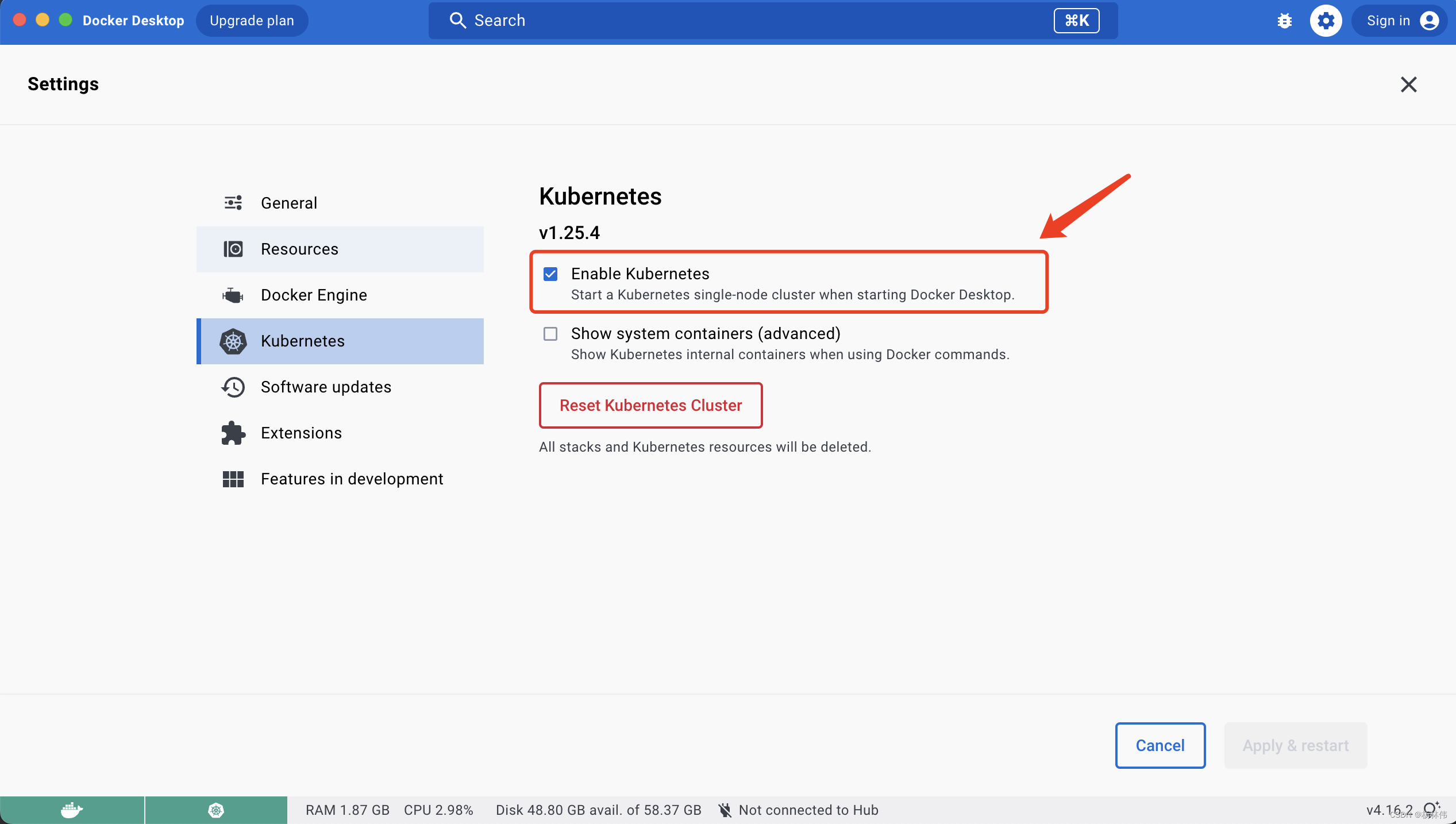Click the Kubernetes wheel icon in sidebar

(233, 341)
